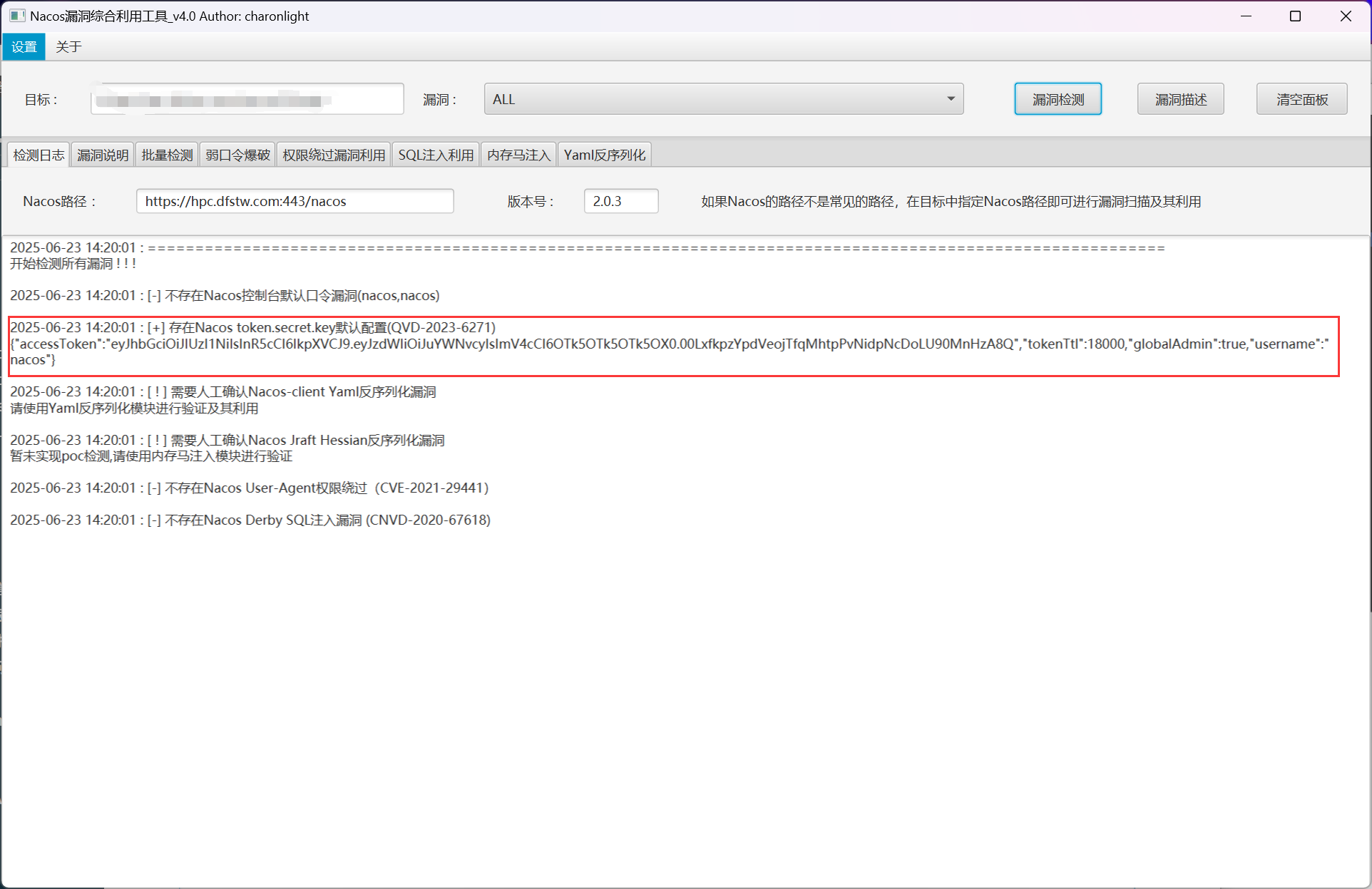Switch to the 检测日志 tab
The image size is (1372, 889).
[39, 155]
